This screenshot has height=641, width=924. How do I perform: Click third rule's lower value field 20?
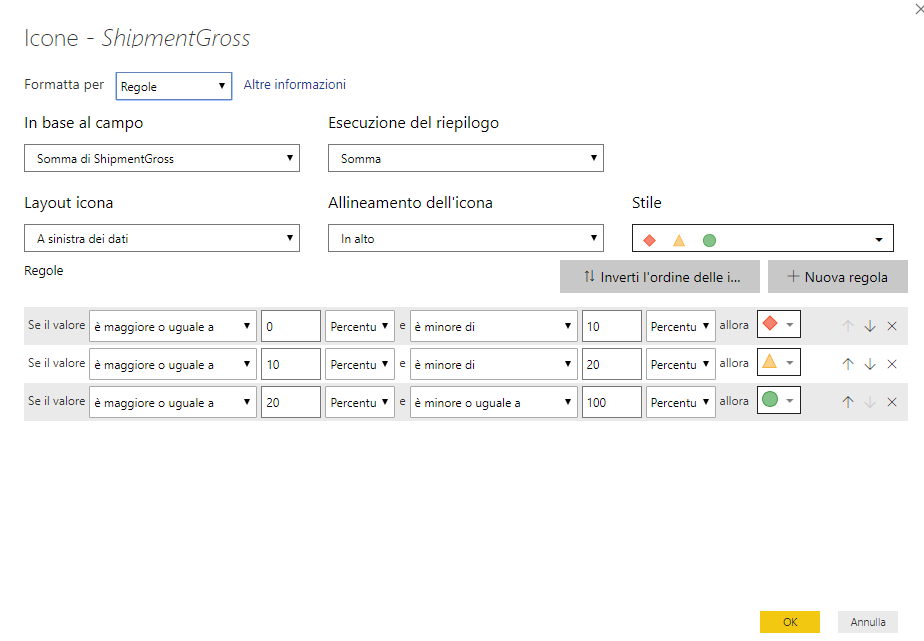click(x=291, y=402)
